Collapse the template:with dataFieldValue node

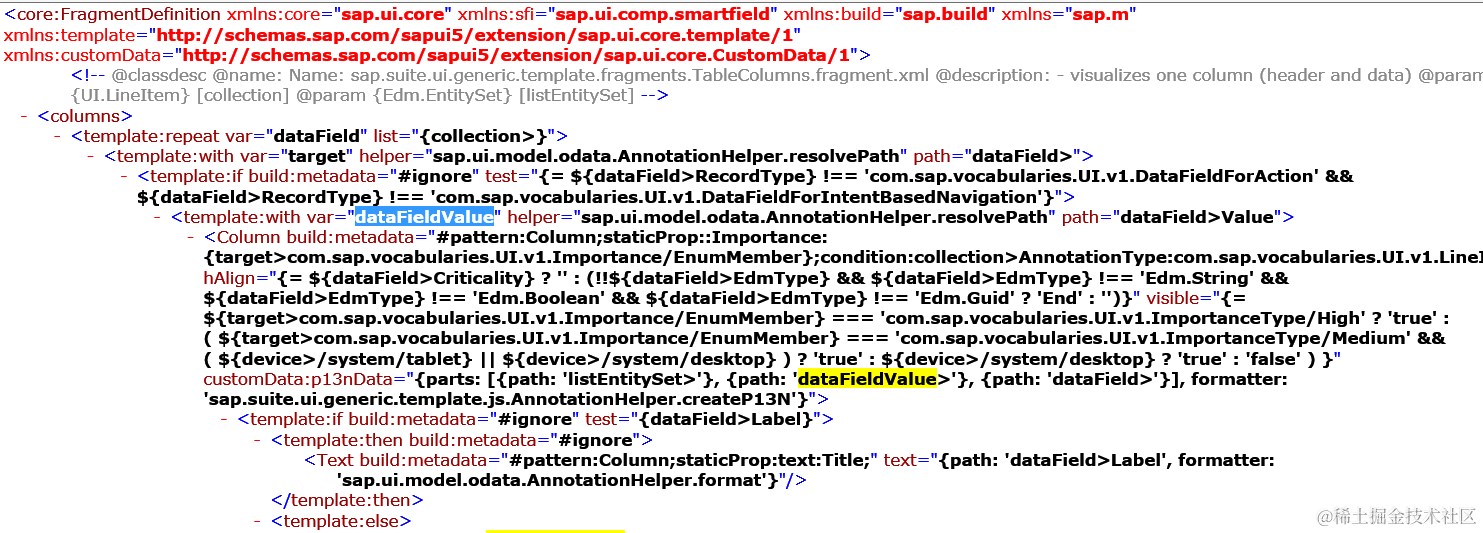point(158,217)
